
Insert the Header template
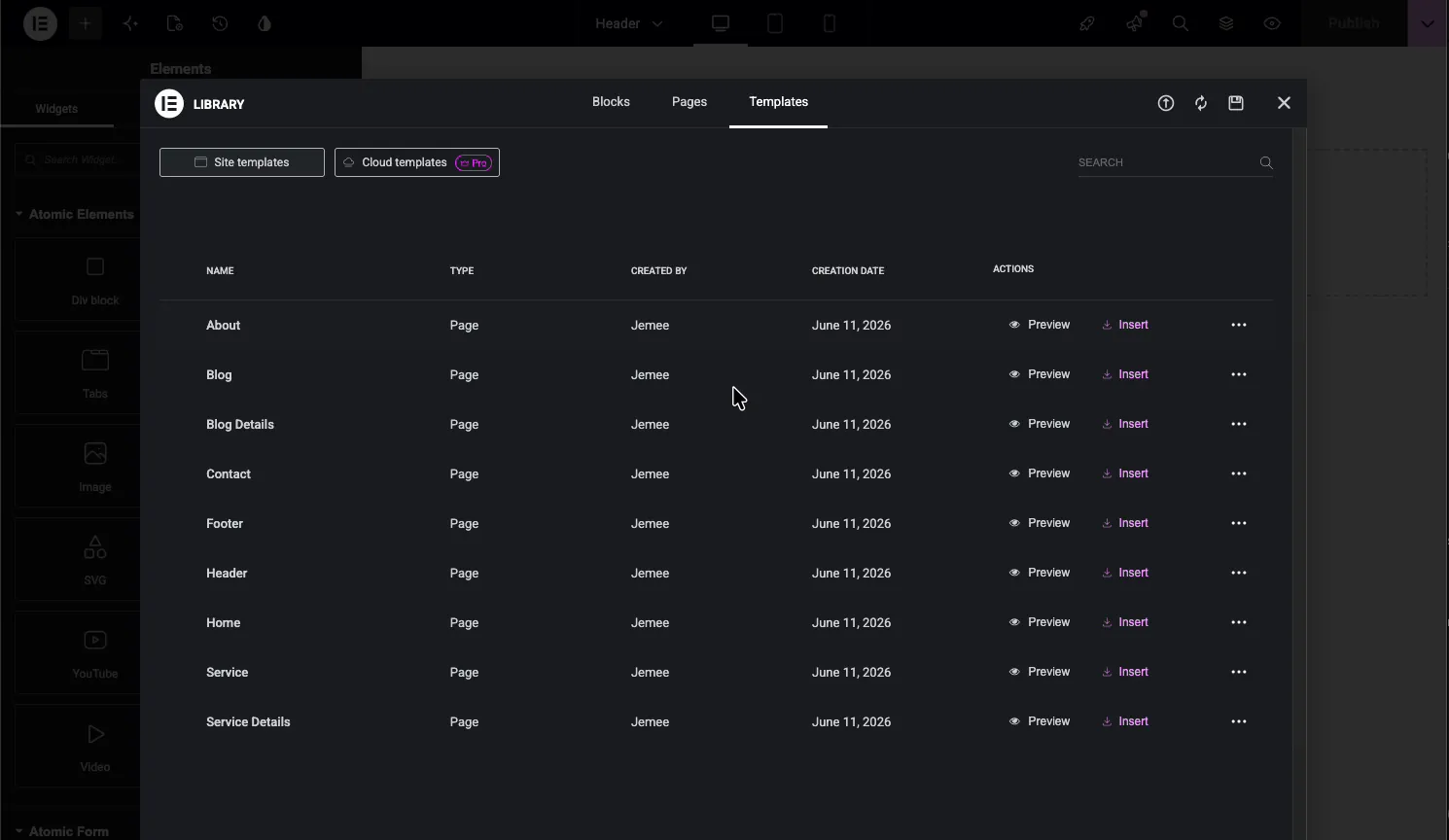coord(1125,573)
